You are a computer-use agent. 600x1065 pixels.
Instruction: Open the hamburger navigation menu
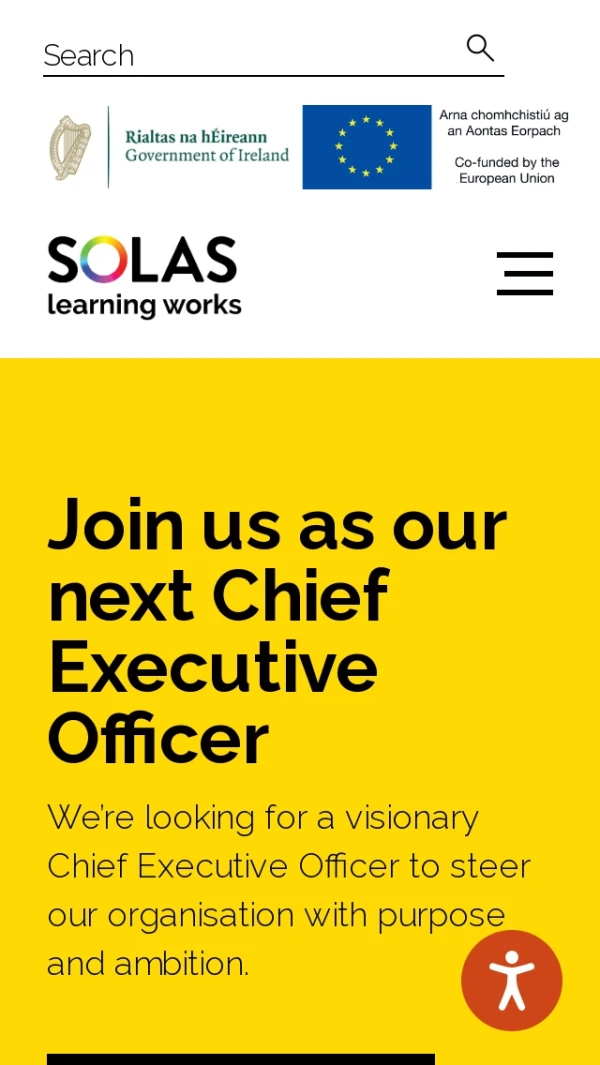click(x=525, y=273)
